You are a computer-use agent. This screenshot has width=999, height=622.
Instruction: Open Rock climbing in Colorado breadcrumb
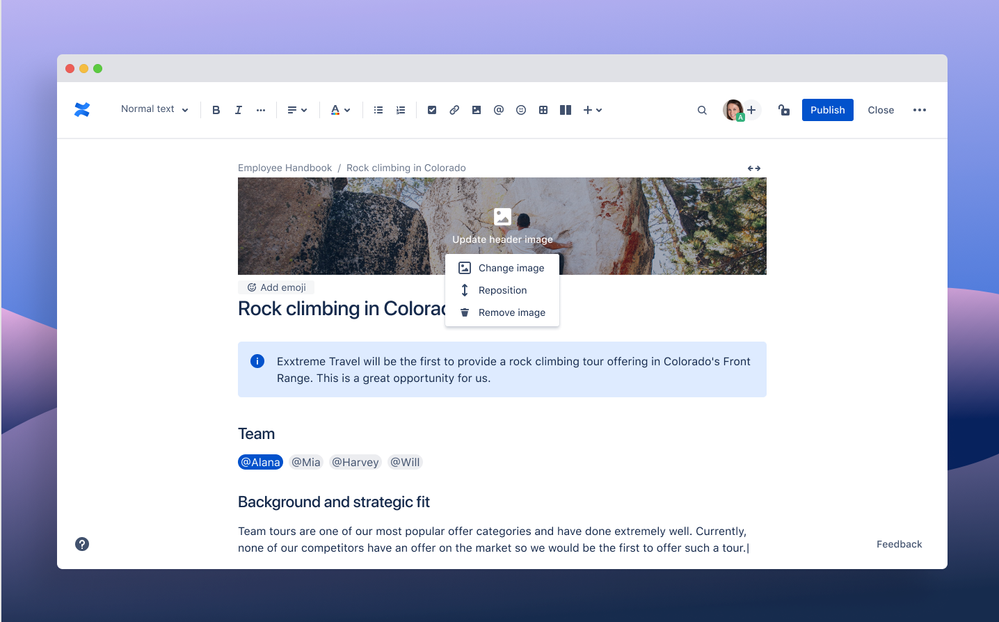pos(406,168)
